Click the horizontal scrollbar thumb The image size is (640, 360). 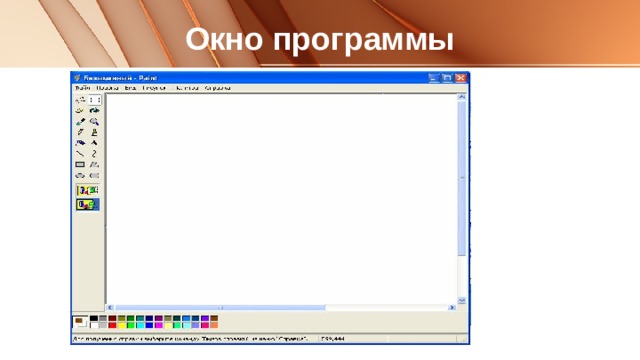[220, 307]
